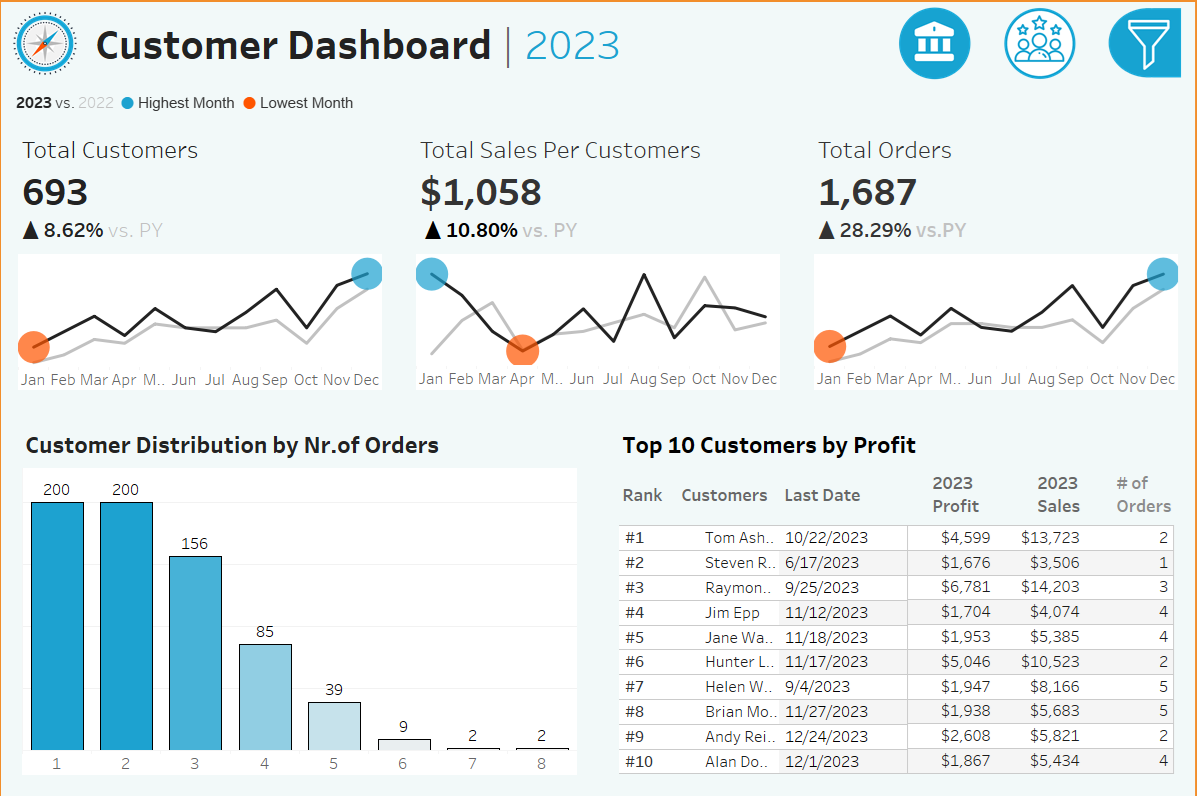The height and width of the screenshot is (796, 1197).
Task: Select the 2023 label in the dashboard title
Action: tap(572, 46)
